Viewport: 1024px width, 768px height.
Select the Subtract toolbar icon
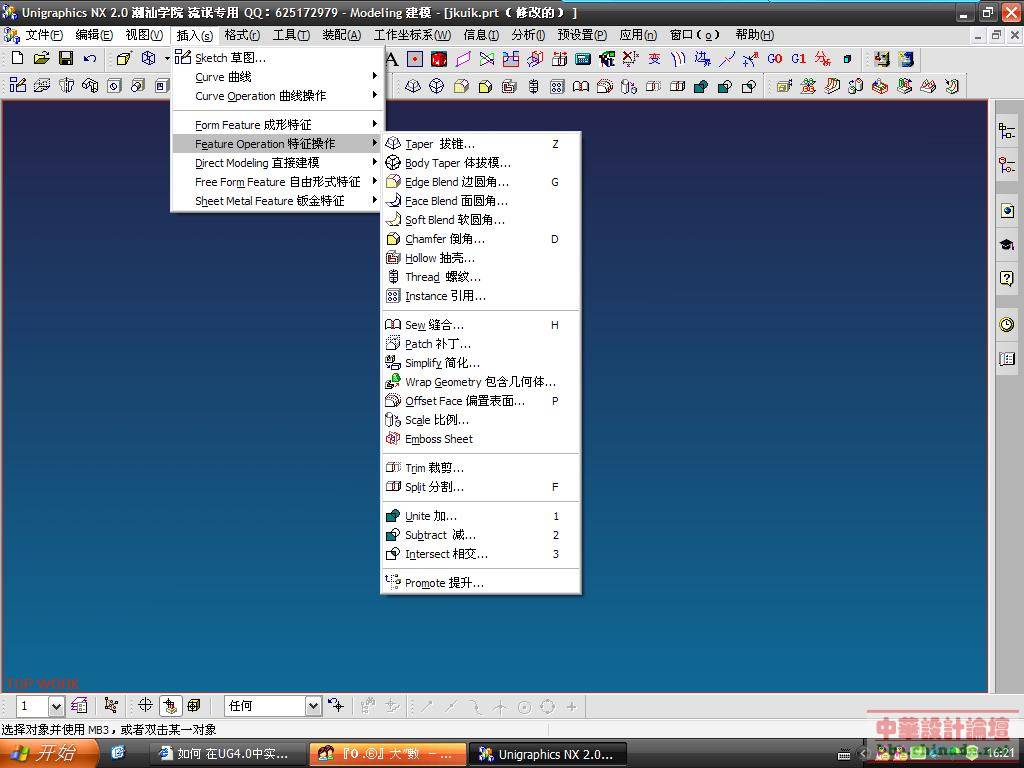click(725, 86)
